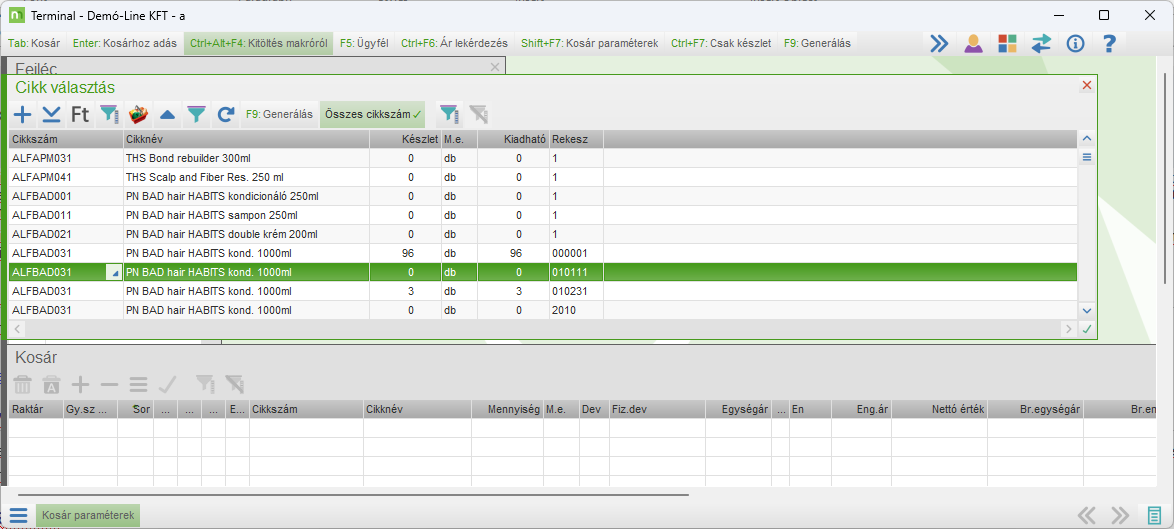Click the grid's scroll-up chevron
Viewport: 1174px width, 529px height.
coord(1087,138)
